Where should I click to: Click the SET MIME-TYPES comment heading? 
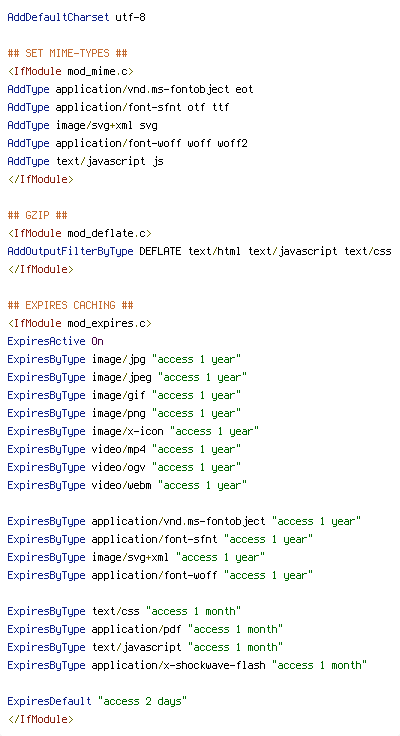tap(68, 53)
